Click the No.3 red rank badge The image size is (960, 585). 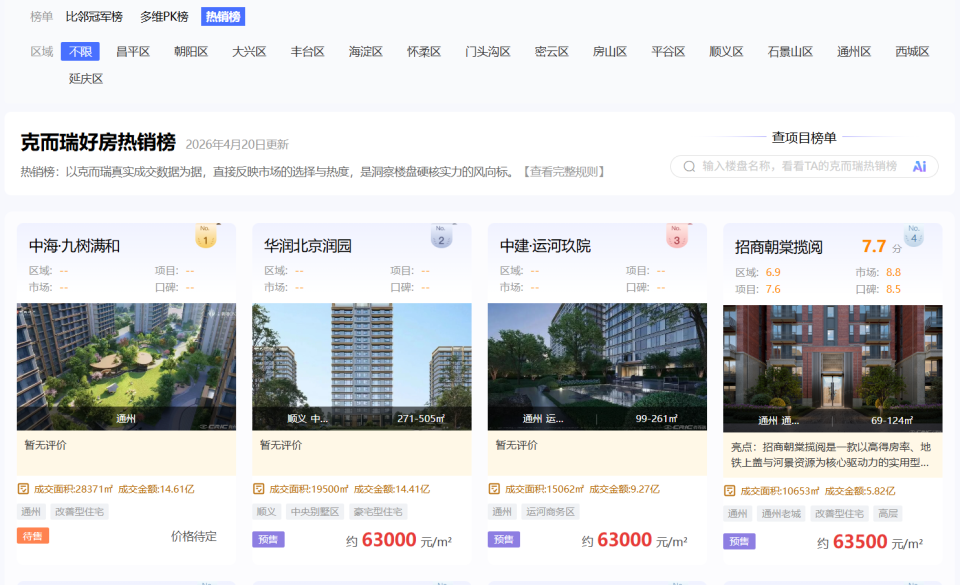[x=677, y=236]
